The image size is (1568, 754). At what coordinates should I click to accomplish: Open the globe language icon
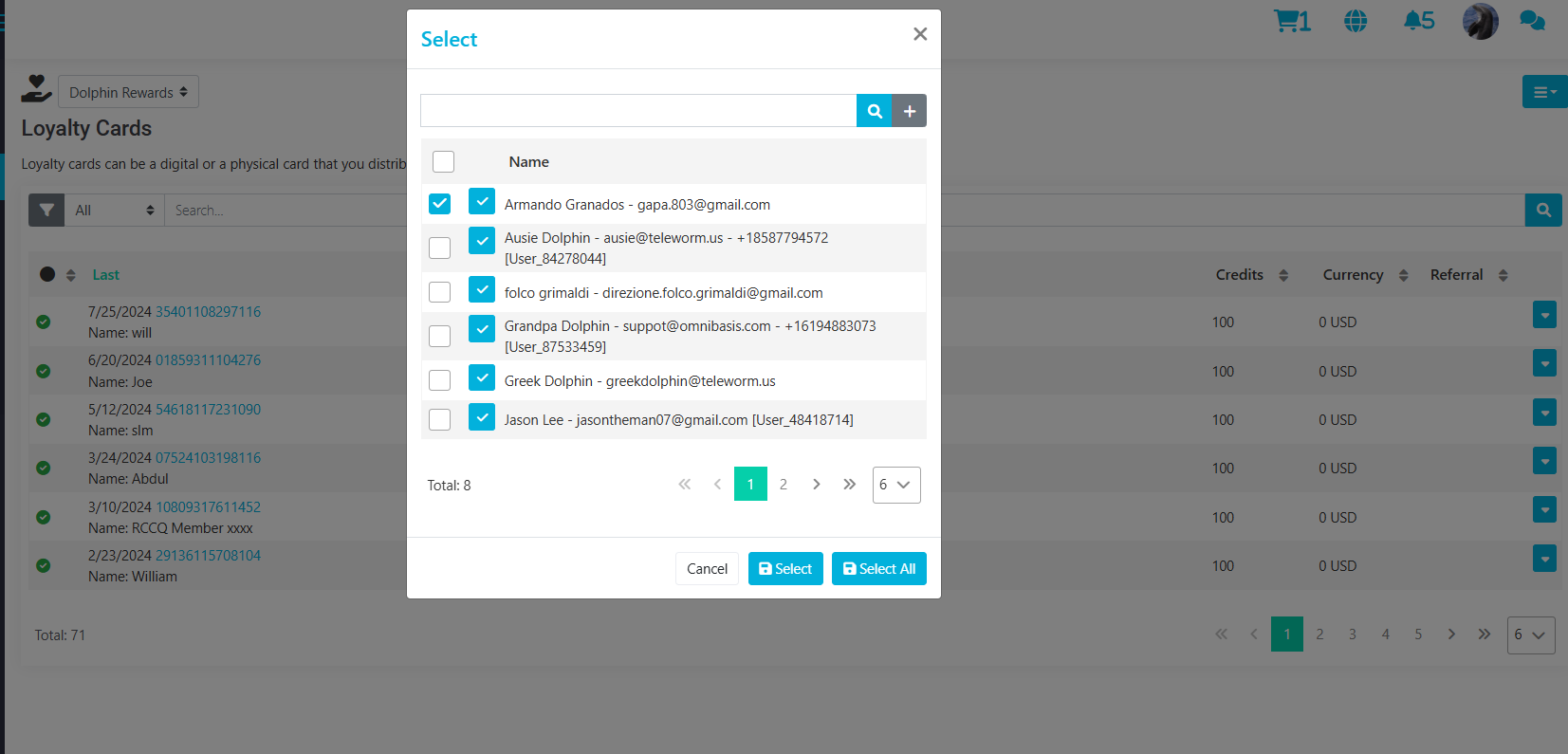(x=1356, y=21)
